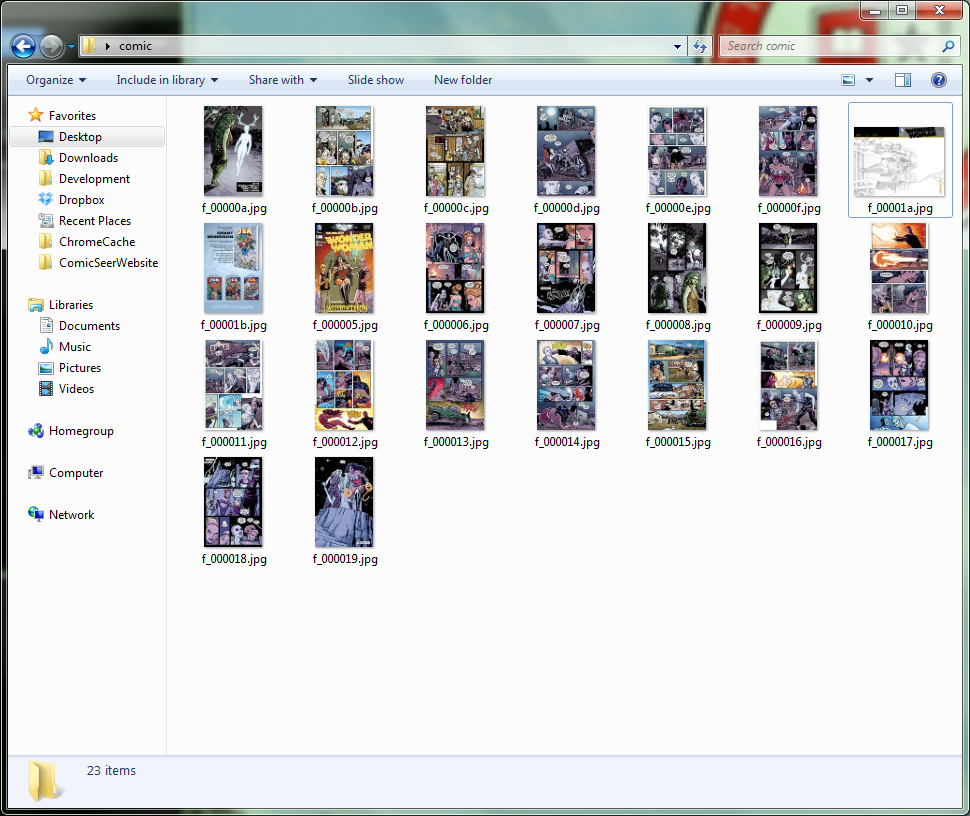Open the recent pages dropdown arrow
The height and width of the screenshot is (816, 970).
coord(71,46)
